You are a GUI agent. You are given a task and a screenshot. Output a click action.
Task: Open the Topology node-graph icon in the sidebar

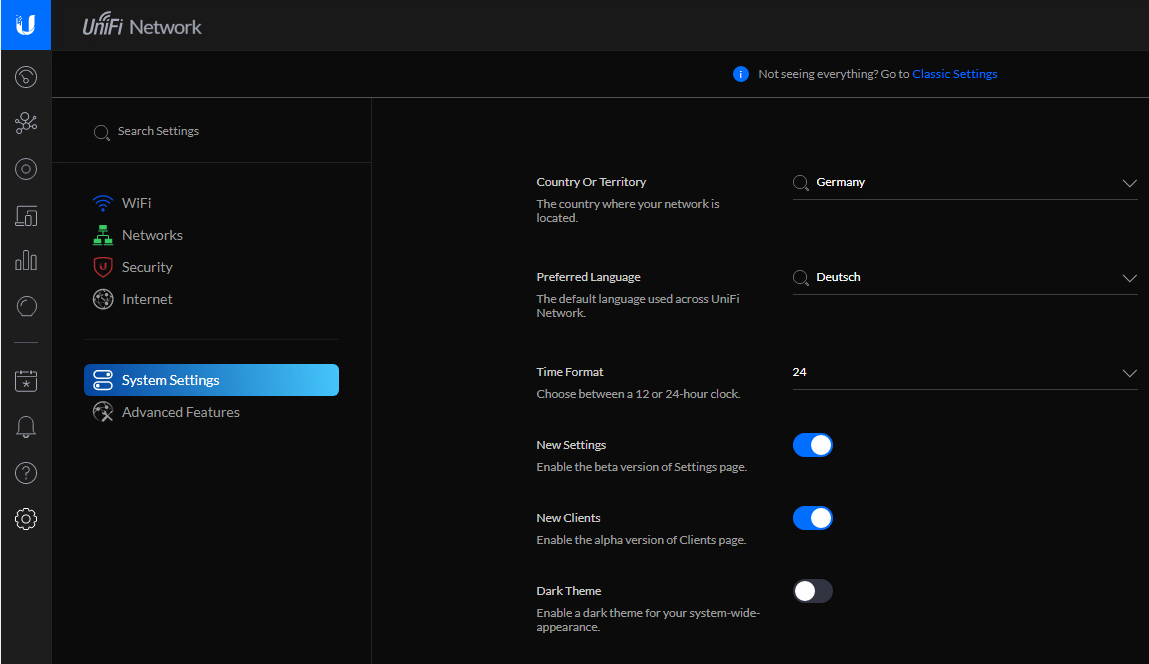[x=26, y=122]
